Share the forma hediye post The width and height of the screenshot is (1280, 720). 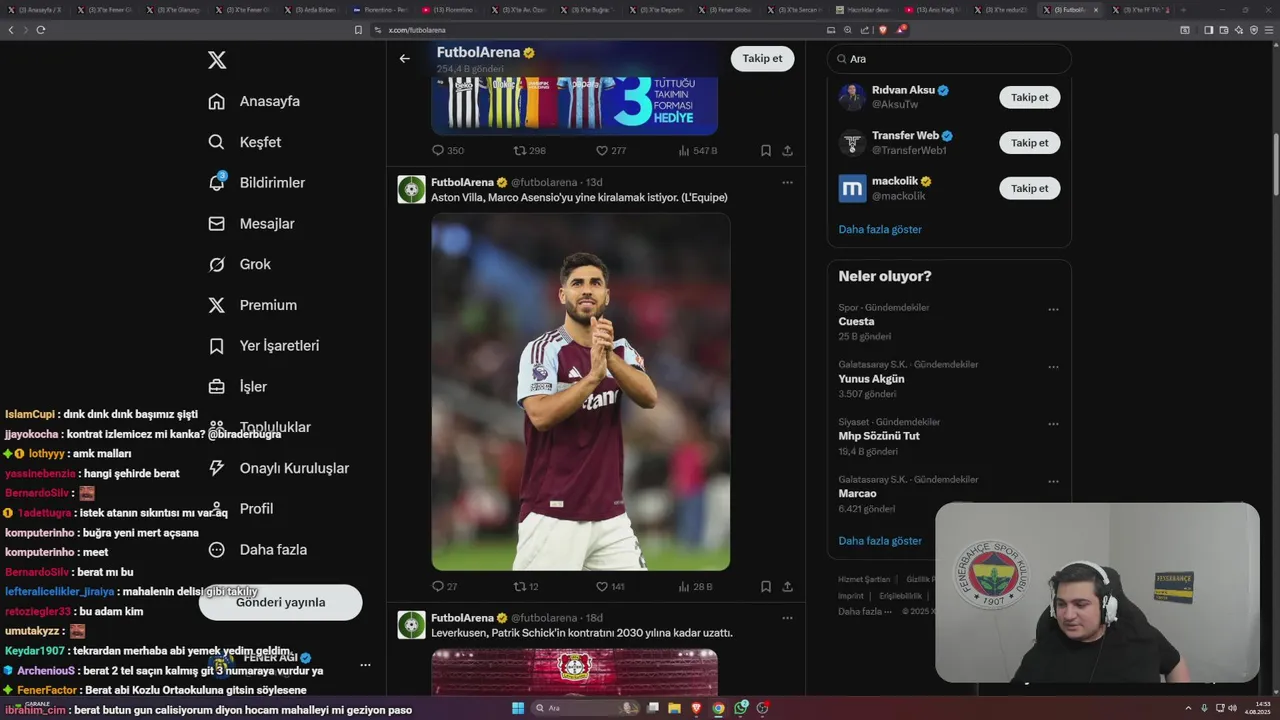pos(787,151)
